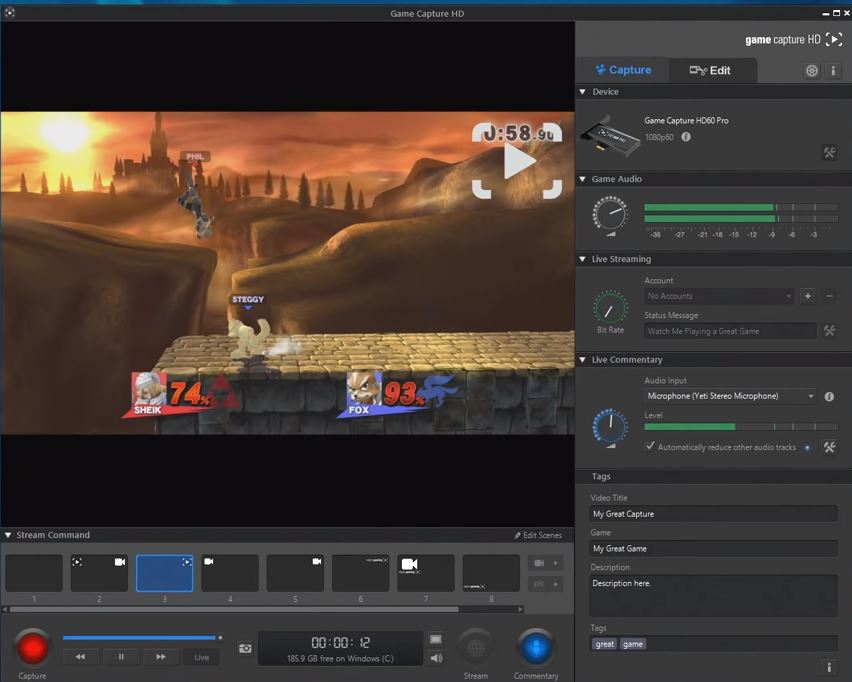Click the Status Message field
The height and width of the screenshot is (682, 852).
[730, 331]
